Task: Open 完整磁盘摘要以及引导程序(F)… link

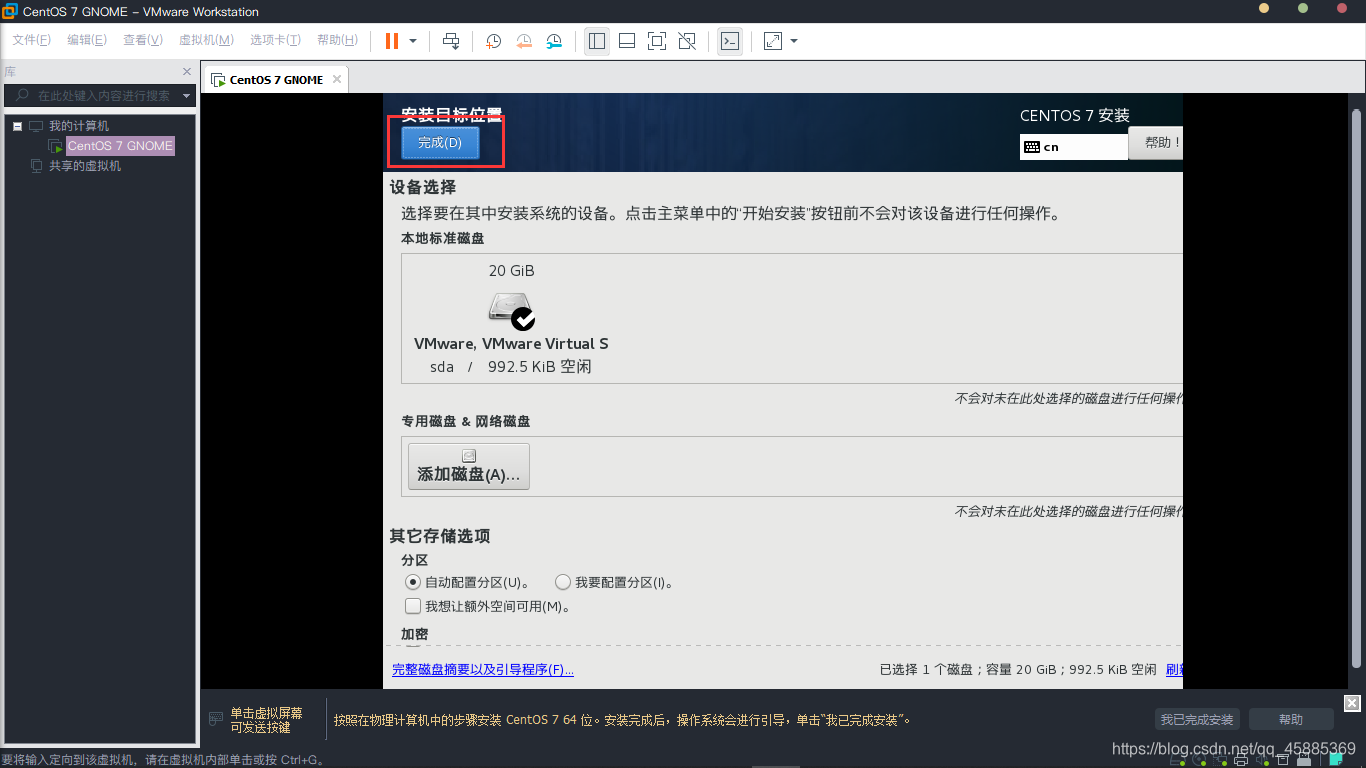Action: (x=483, y=669)
